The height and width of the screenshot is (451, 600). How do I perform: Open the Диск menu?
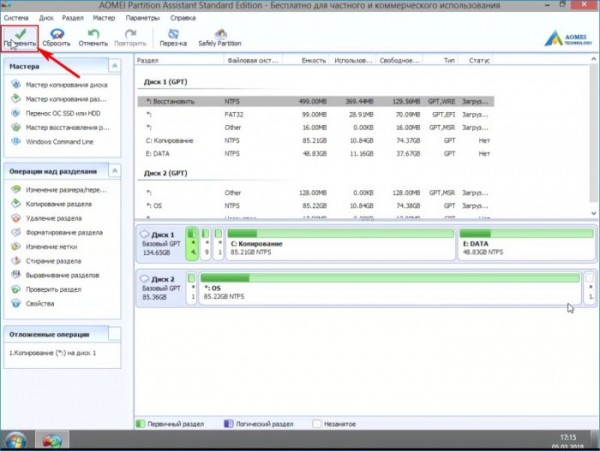46,18
